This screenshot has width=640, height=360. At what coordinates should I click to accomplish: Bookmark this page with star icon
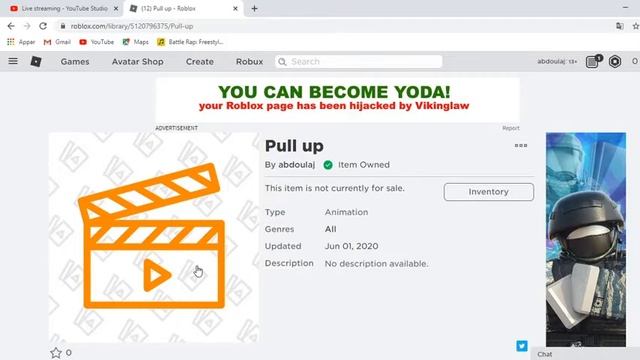pyautogui.click(x=636, y=26)
